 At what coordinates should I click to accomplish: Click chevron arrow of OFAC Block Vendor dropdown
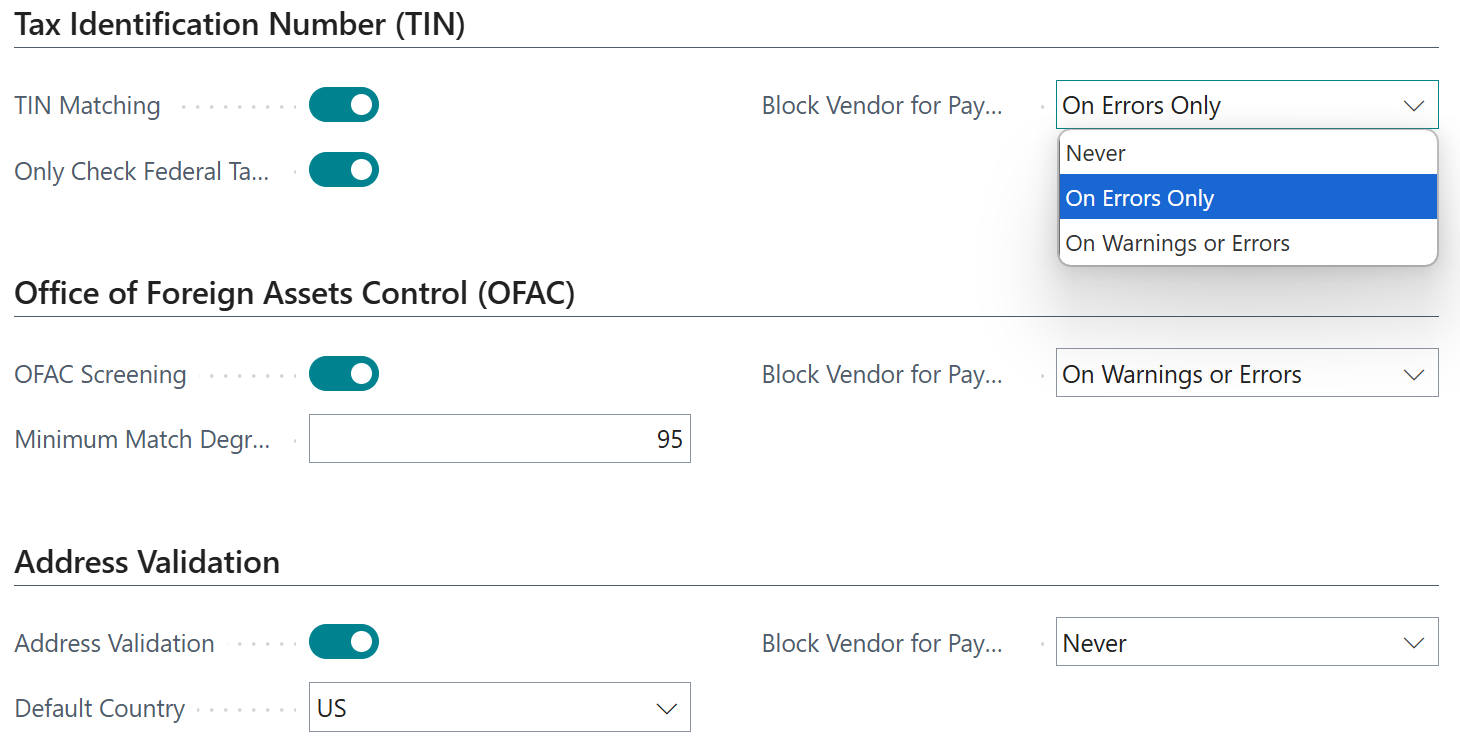1413,374
